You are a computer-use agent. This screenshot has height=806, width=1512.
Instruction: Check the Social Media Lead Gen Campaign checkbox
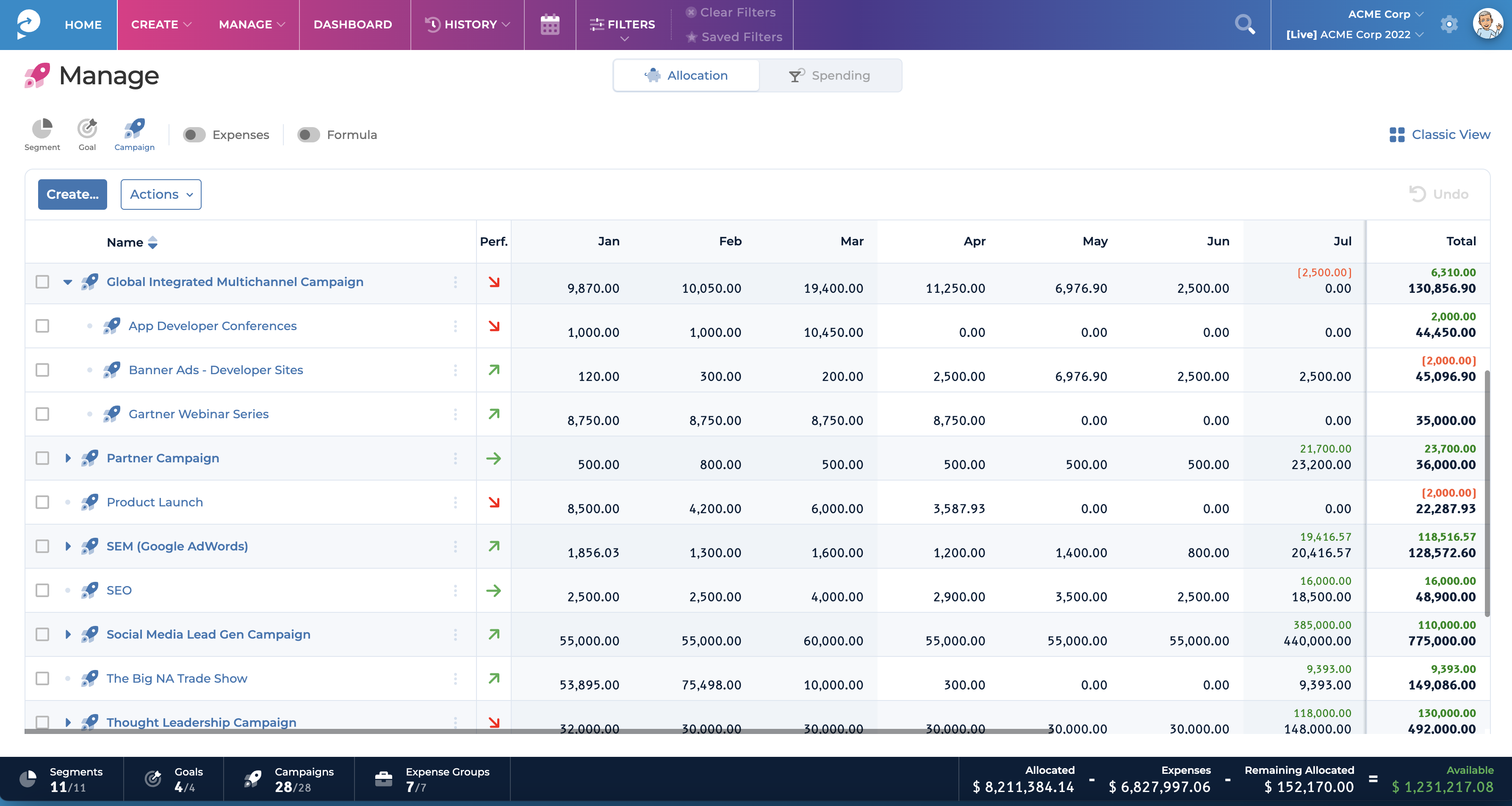click(x=42, y=634)
